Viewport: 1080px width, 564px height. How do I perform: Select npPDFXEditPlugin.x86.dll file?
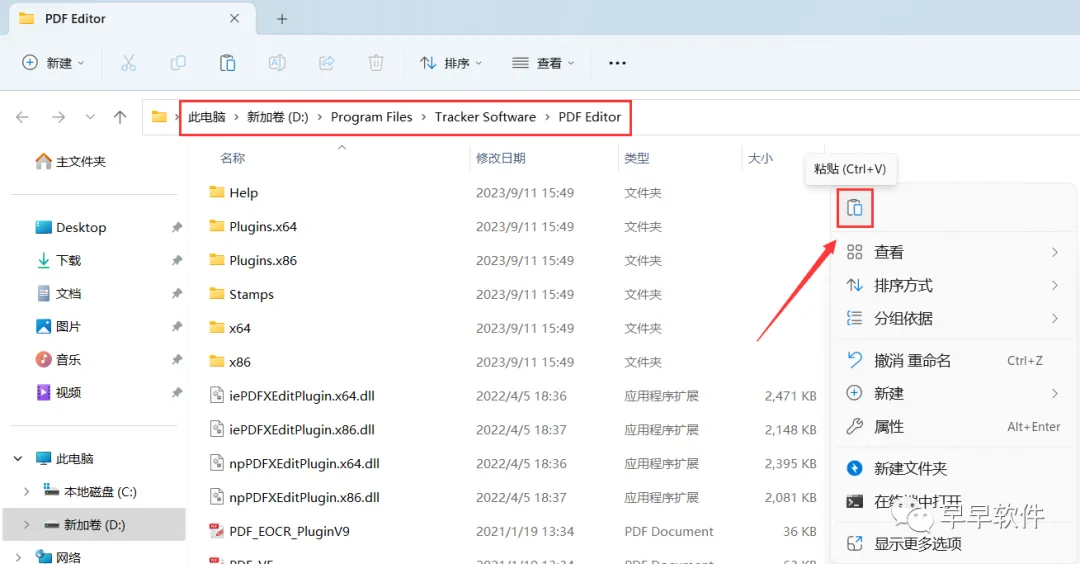294,497
